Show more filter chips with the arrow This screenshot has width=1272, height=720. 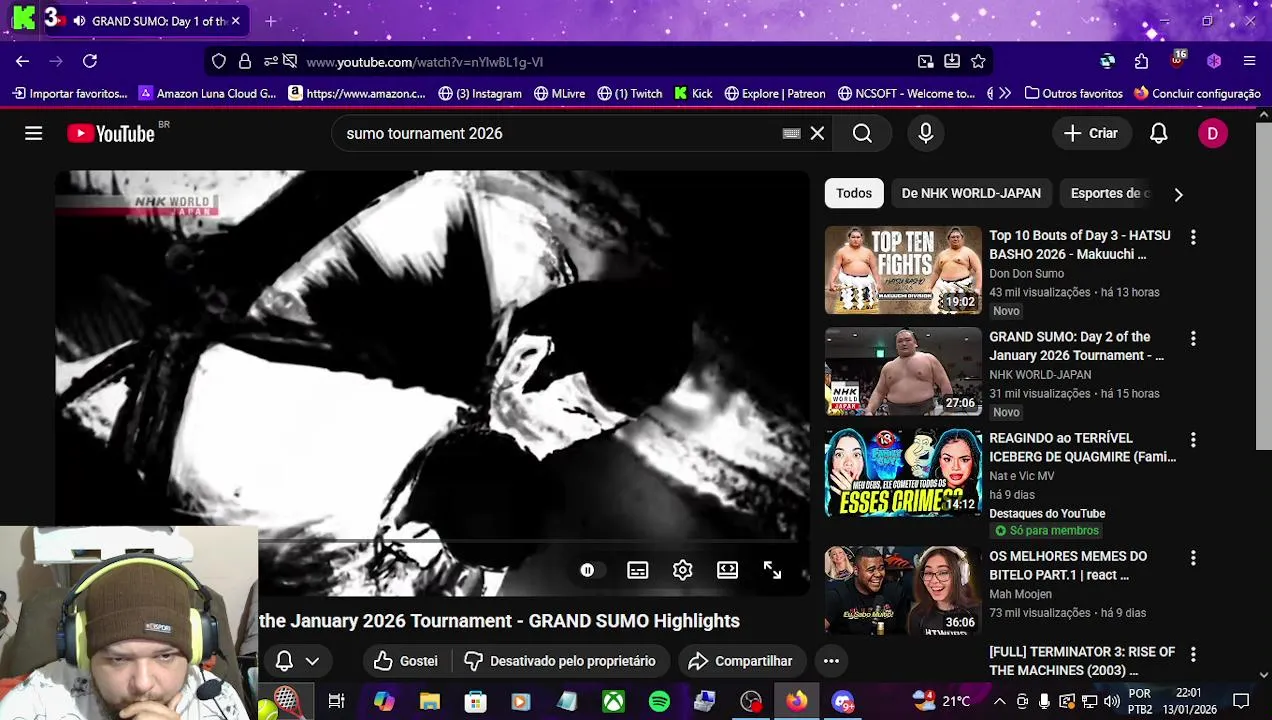[x=1178, y=194]
